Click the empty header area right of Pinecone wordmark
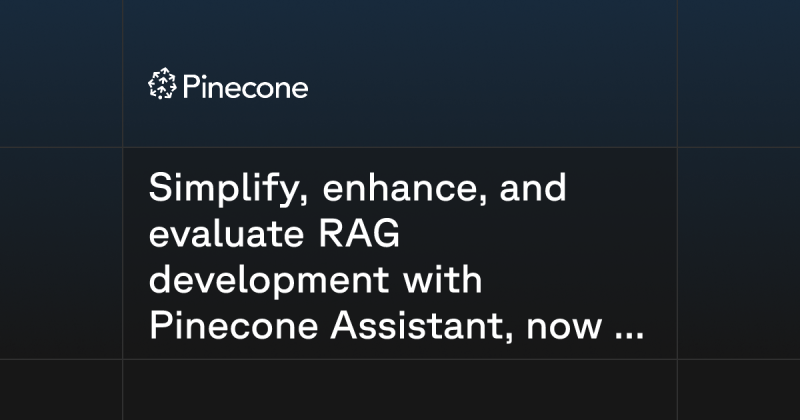 [490, 87]
